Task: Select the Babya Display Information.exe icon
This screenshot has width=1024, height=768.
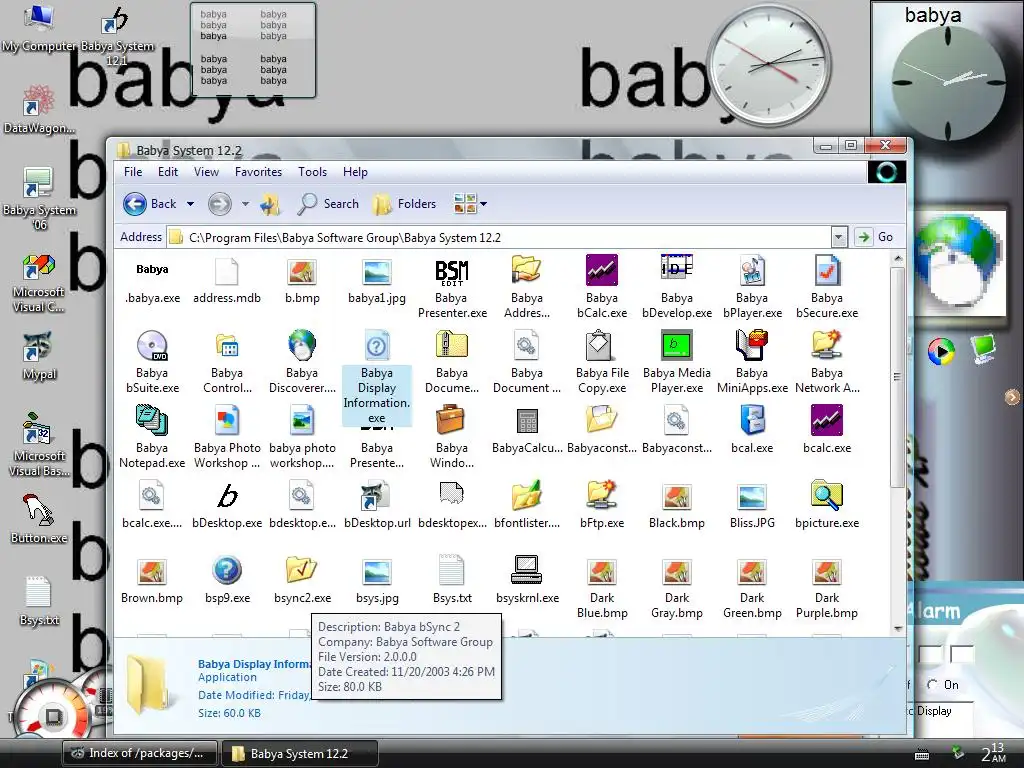Action: (377, 345)
